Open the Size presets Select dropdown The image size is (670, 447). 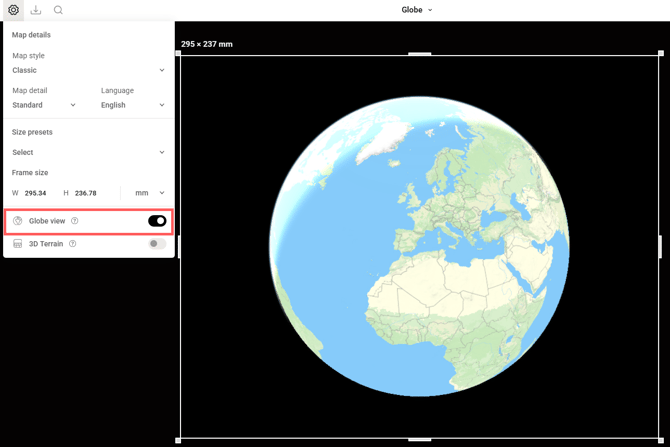(88, 152)
